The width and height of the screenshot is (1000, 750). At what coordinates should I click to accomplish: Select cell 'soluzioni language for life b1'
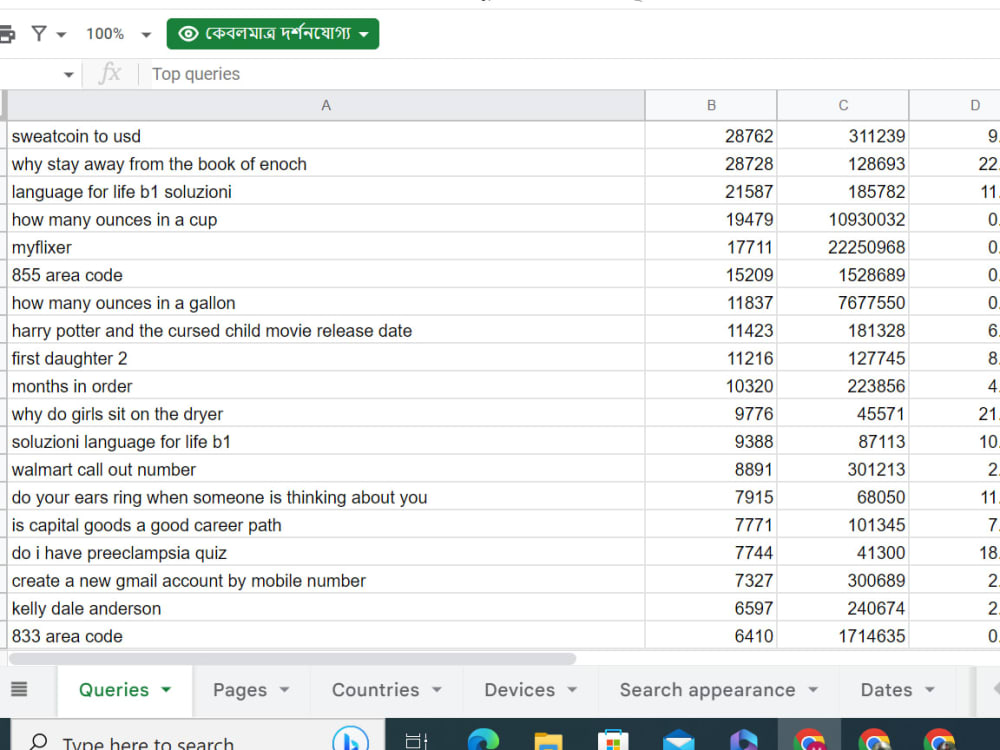[326, 441]
